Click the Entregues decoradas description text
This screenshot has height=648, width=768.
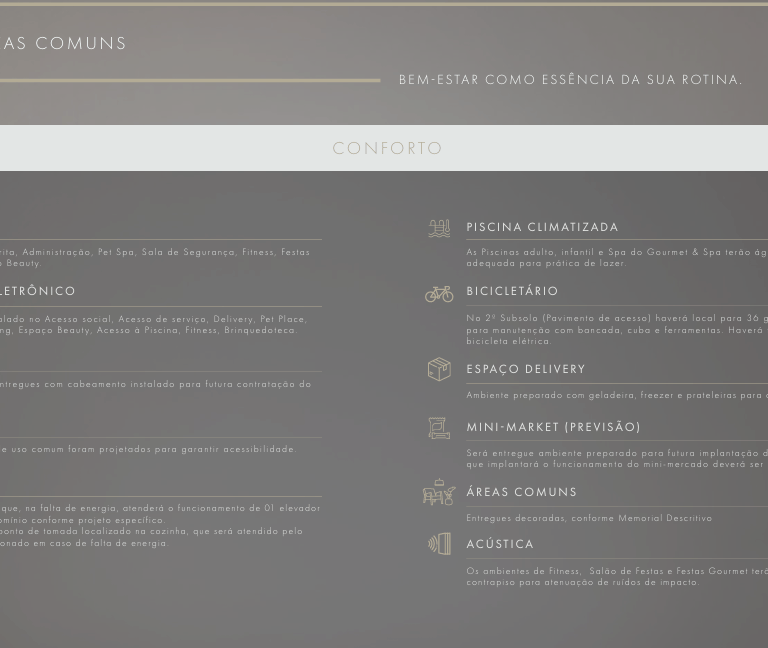click(589, 518)
